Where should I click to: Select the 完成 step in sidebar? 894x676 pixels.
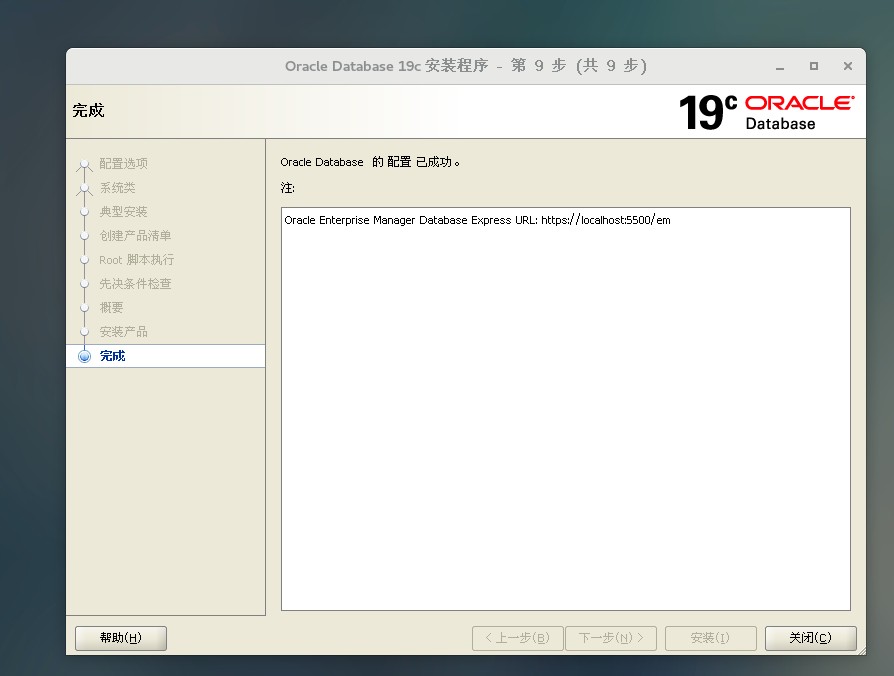click(x=165, y=356)
